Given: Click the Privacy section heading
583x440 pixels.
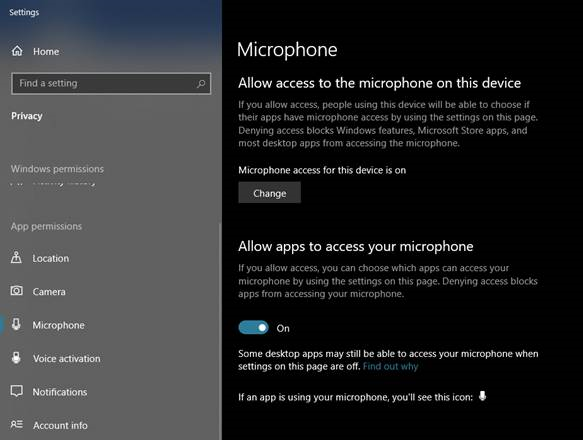Looking at the screenshot, I should click(27, 116).
